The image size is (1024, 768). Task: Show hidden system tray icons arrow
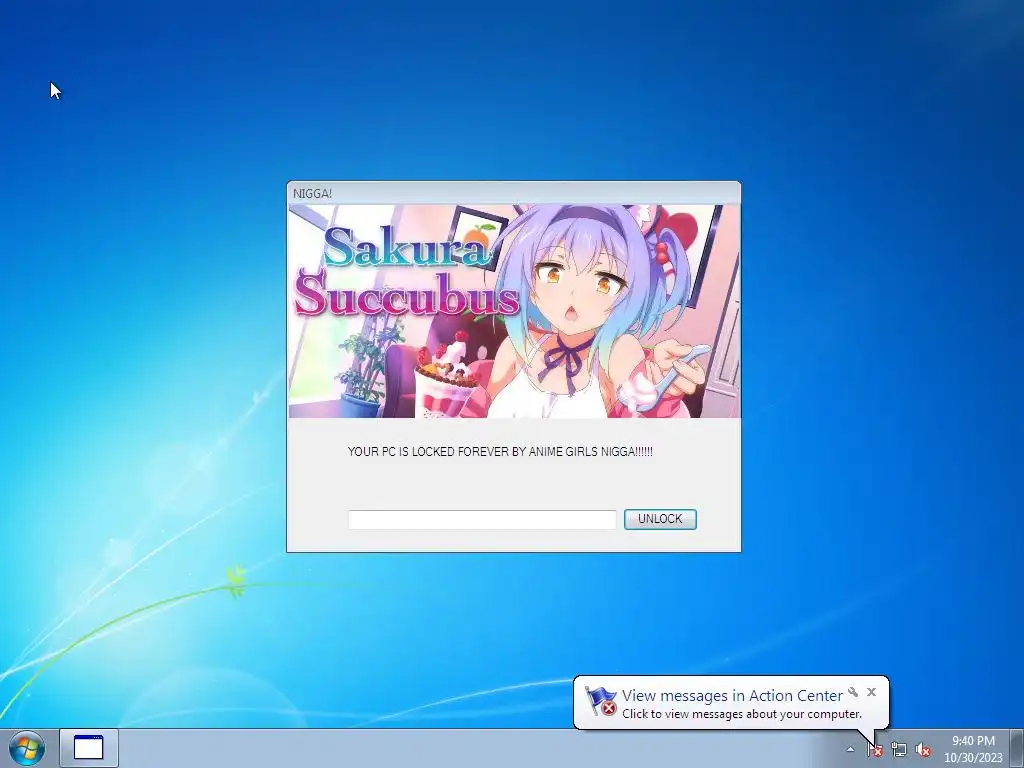click(x=850, y=749)
